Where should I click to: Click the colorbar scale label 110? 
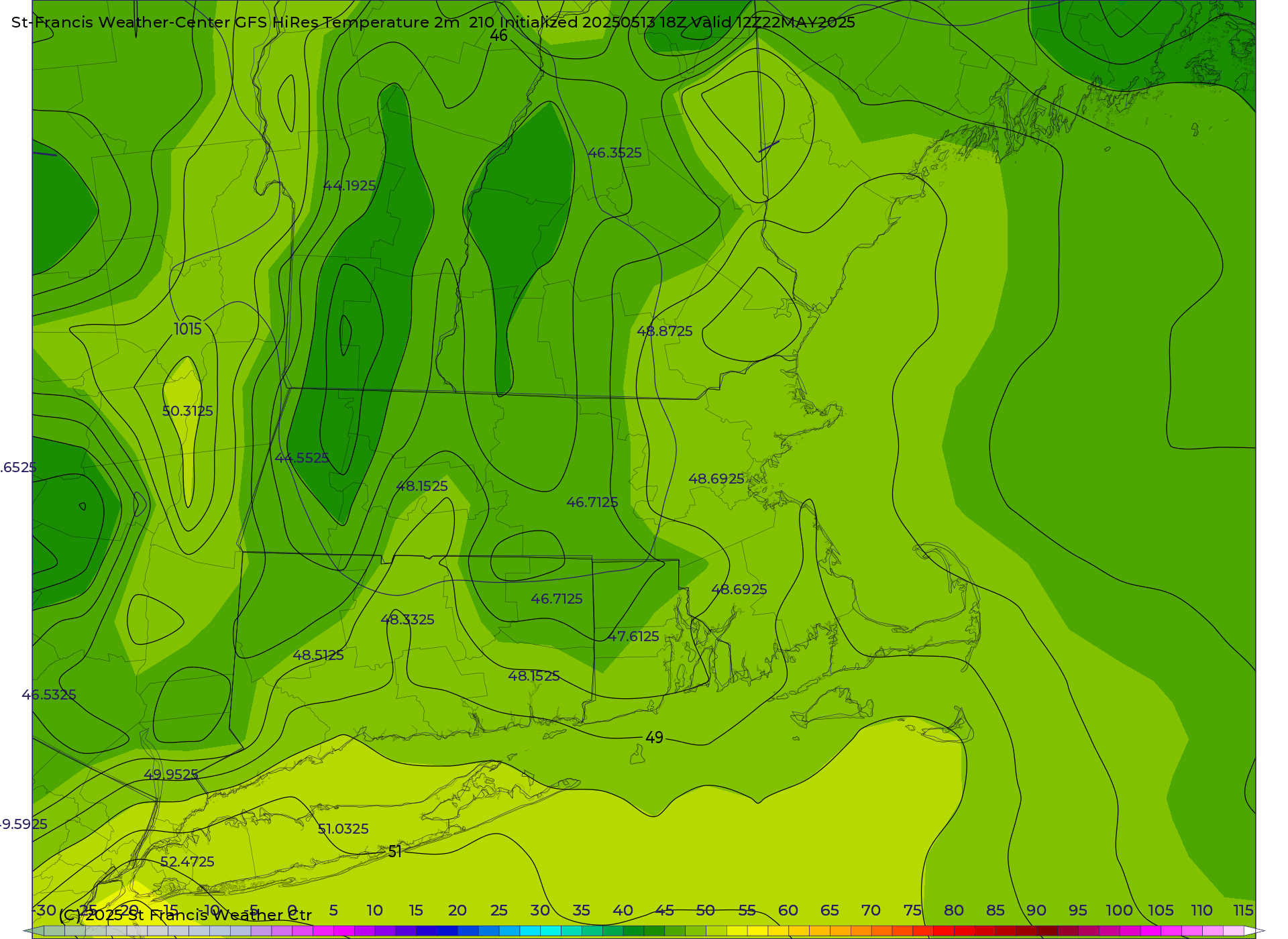(x=1202, y=911)
